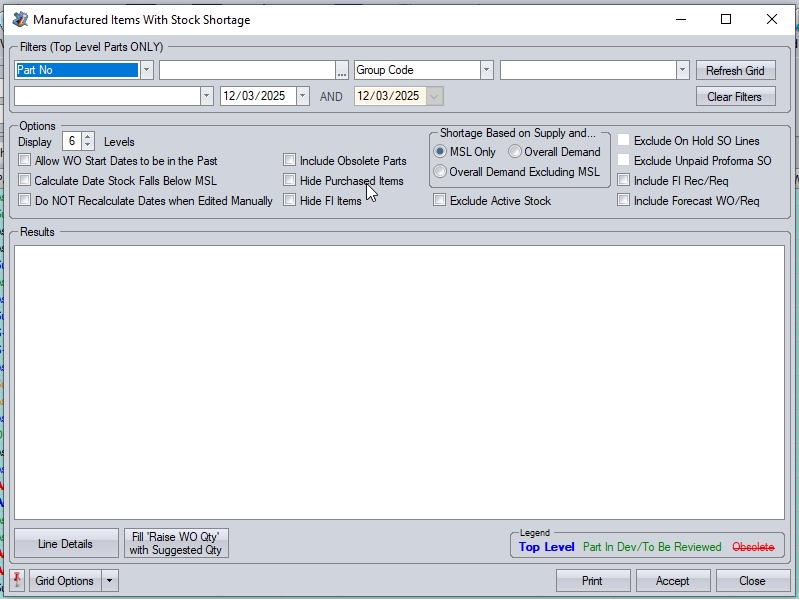
Task: Click the Refresh Grid button
Action: (x=735, y=71)
